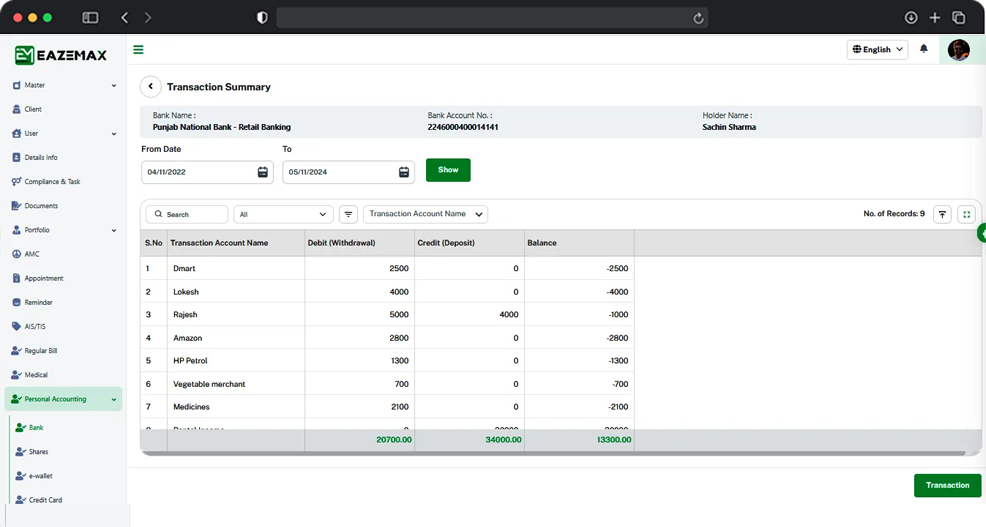Select the Medicines row
The image size is (986, 527).
point(387,407)
